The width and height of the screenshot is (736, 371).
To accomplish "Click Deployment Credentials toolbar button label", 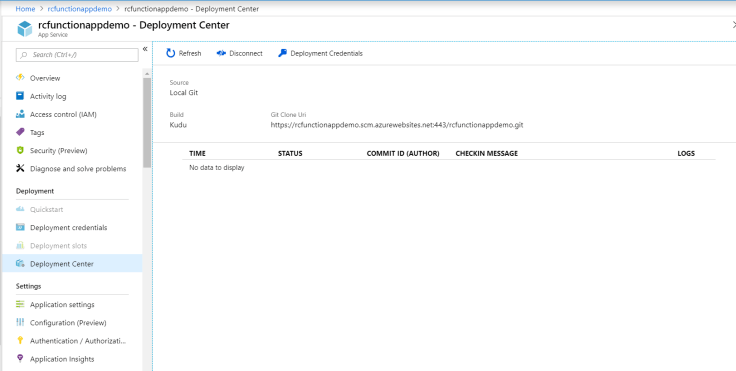I will (327, 54).
